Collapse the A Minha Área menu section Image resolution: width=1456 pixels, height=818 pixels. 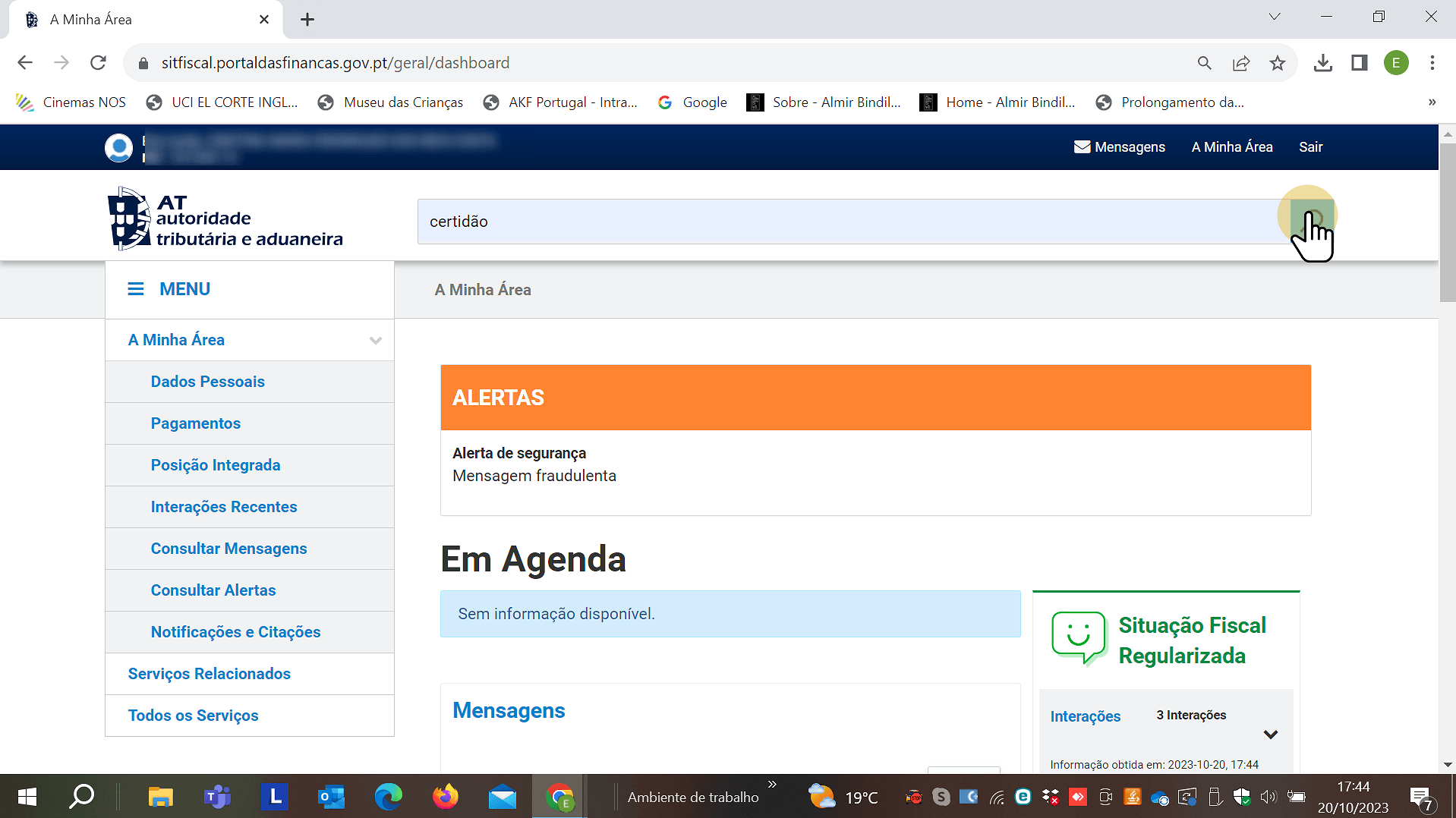pyautogui.click(x=375, y=341)
